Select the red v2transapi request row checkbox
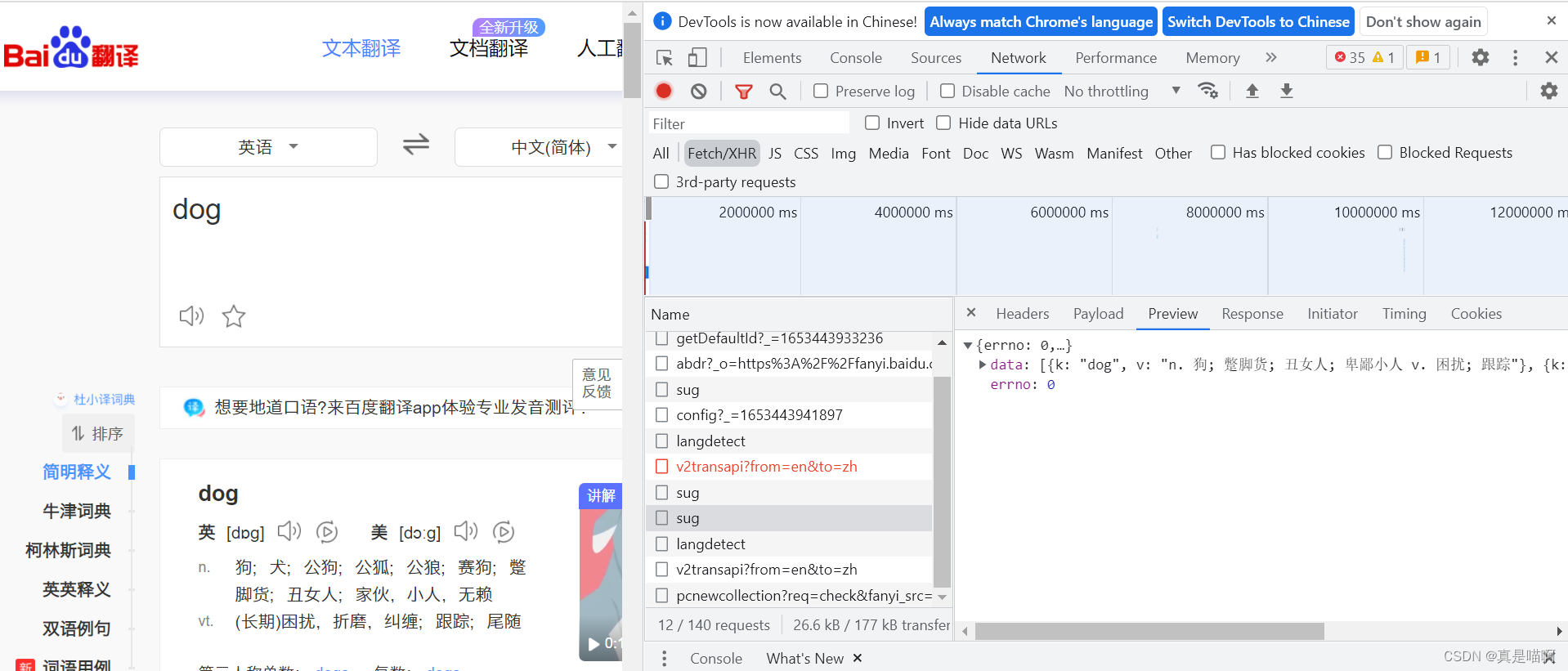The image size is (1568, 671). 662,467
